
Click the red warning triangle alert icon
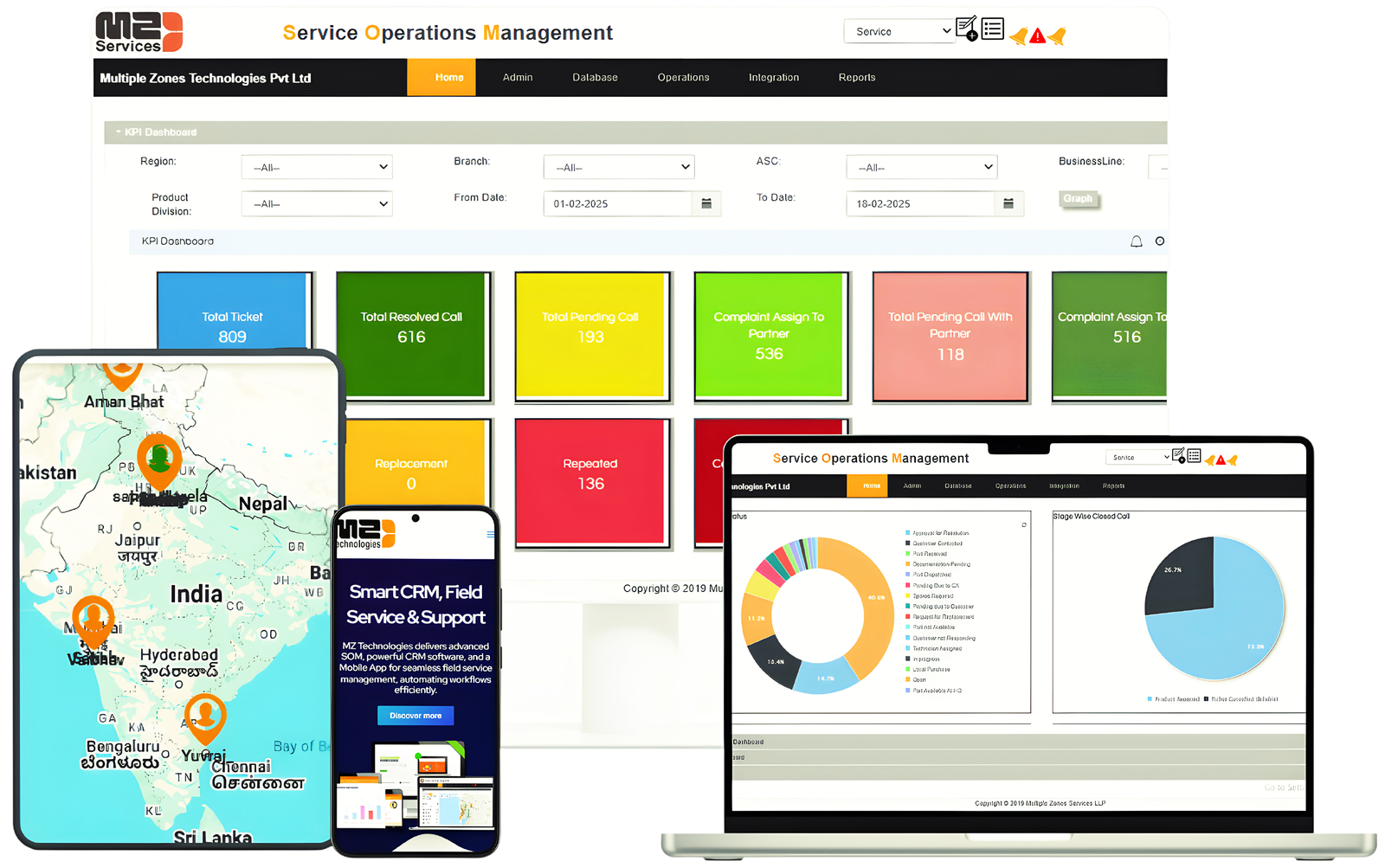[1037, 36]
